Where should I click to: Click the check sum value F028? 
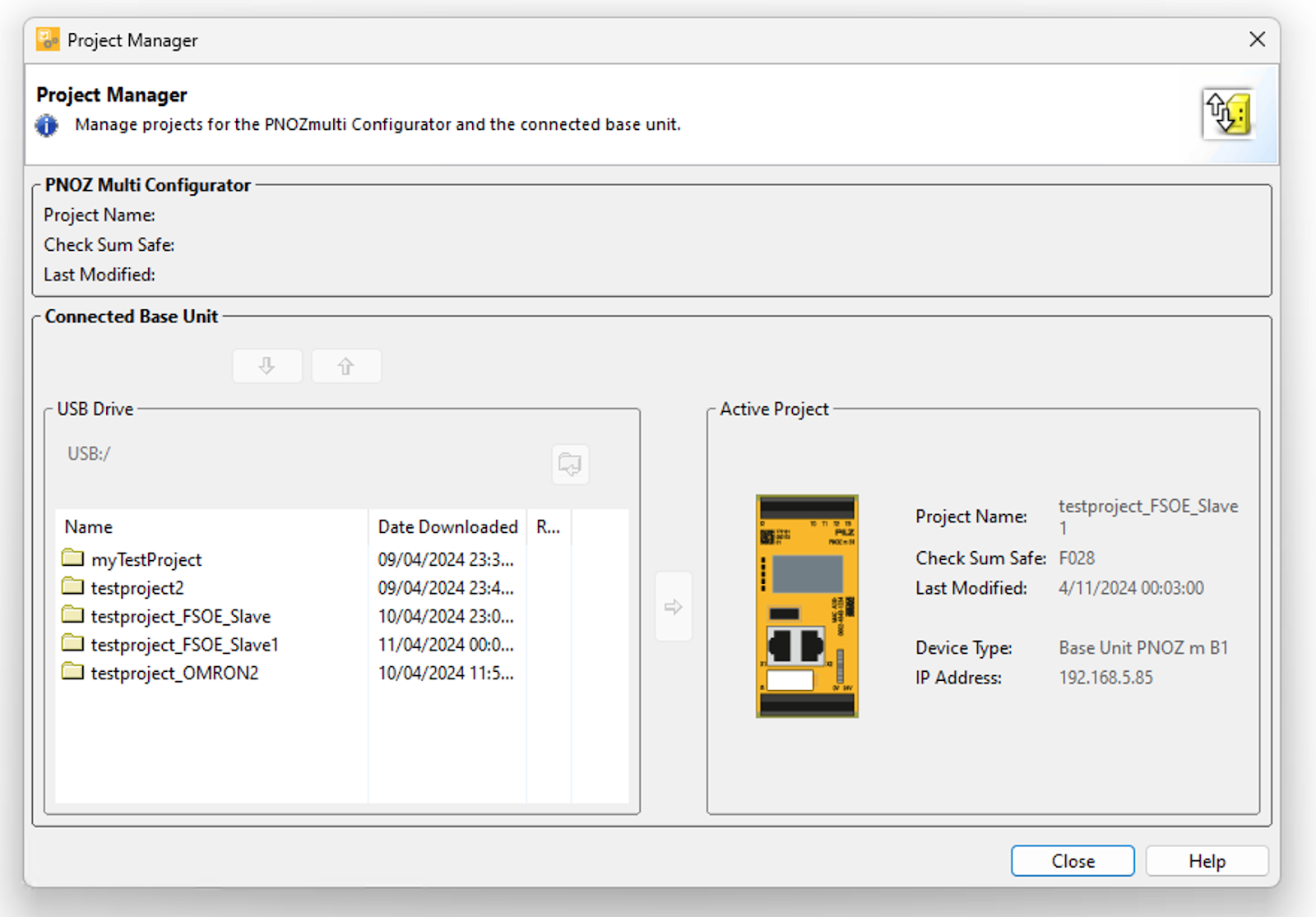point(1077,558)
